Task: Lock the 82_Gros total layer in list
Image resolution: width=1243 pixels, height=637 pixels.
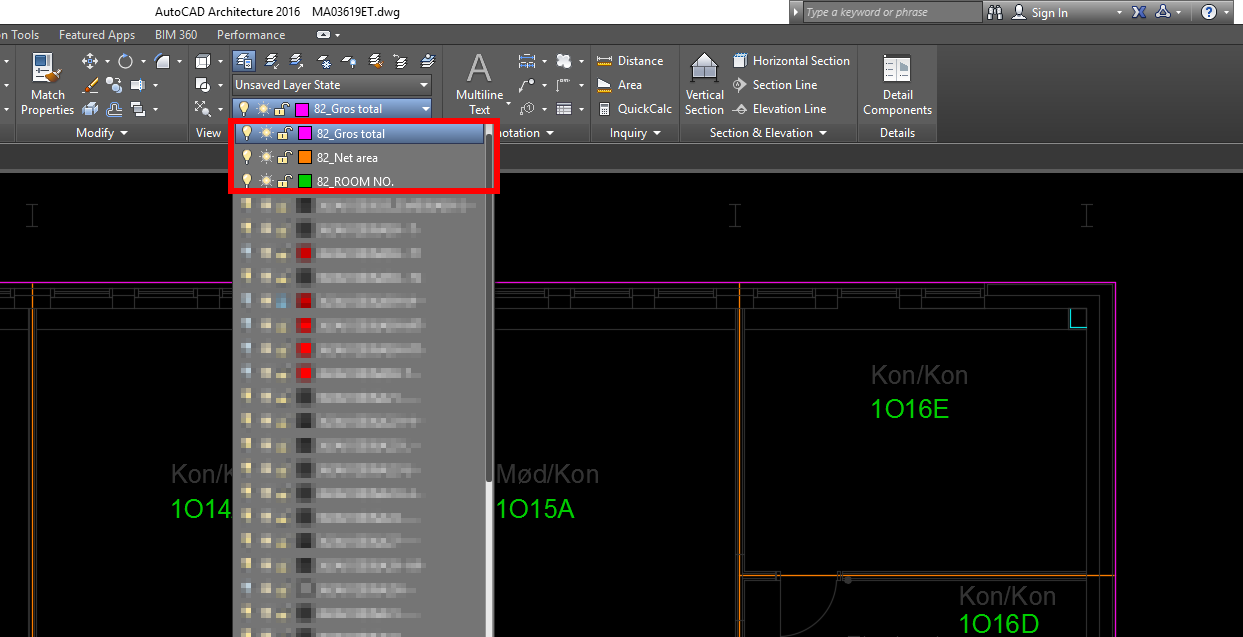Action: pos(284,133)
